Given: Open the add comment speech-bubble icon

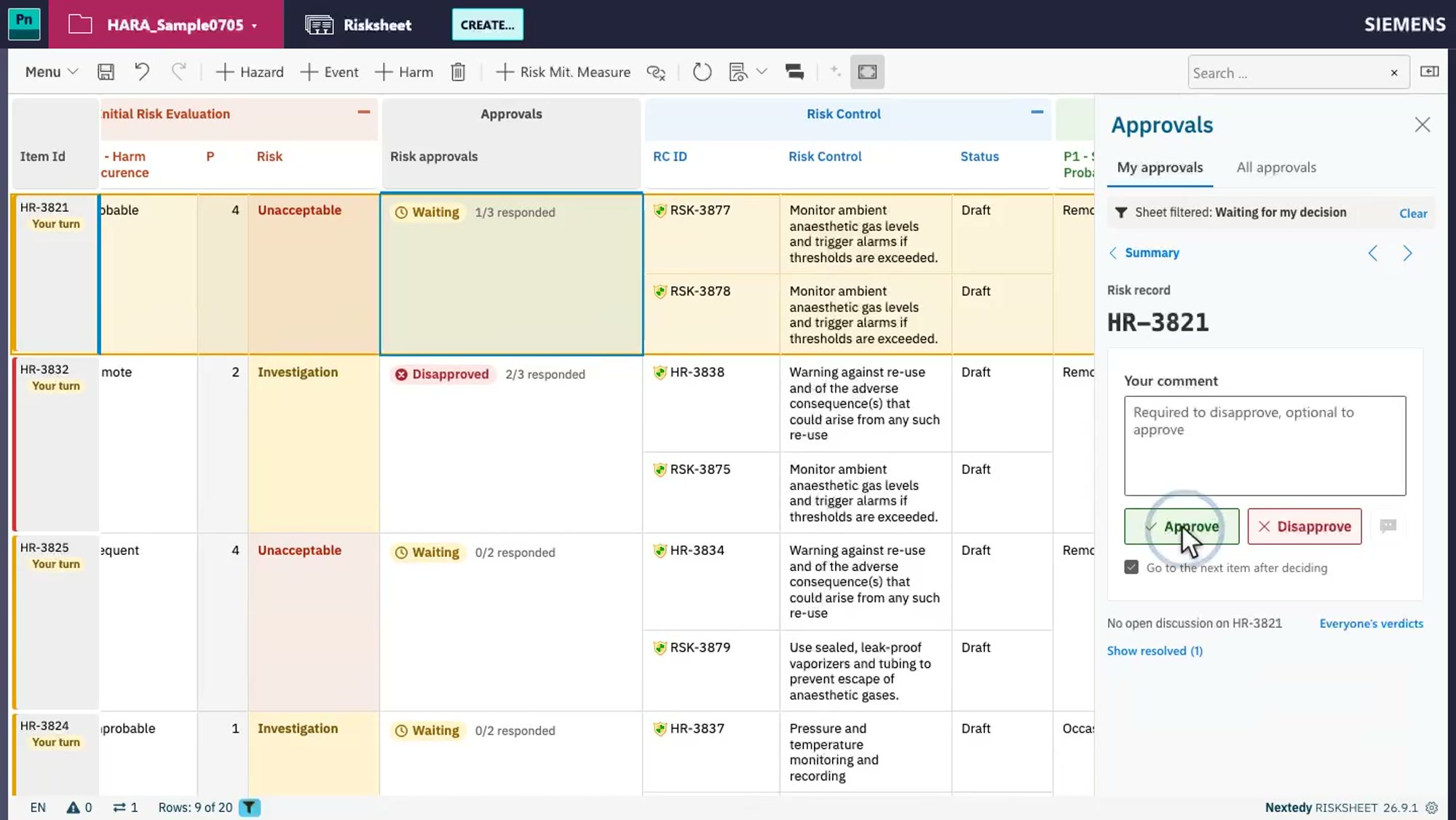Looking at the screenshot, I should pos(1388,526).
